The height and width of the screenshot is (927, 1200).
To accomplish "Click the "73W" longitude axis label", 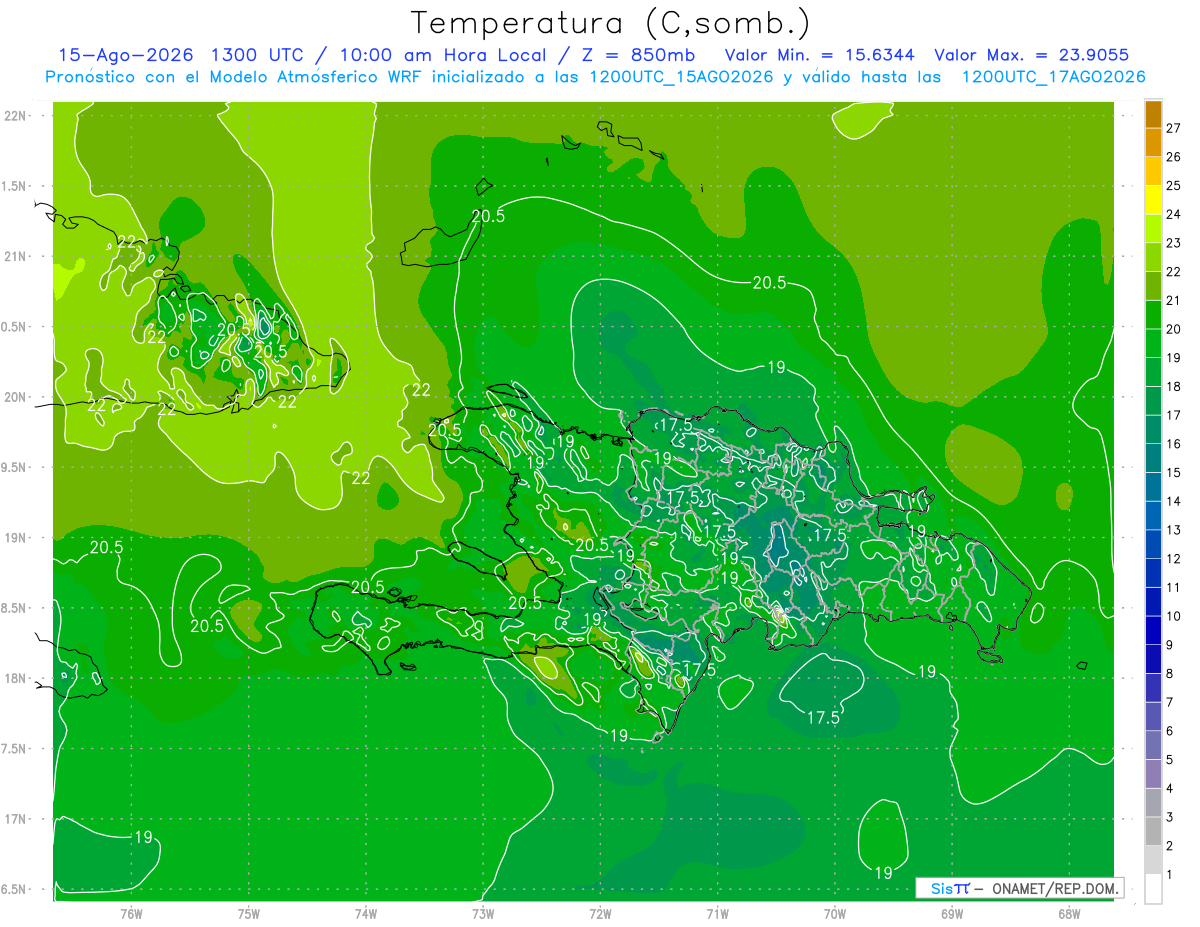I will coord(483,914).
